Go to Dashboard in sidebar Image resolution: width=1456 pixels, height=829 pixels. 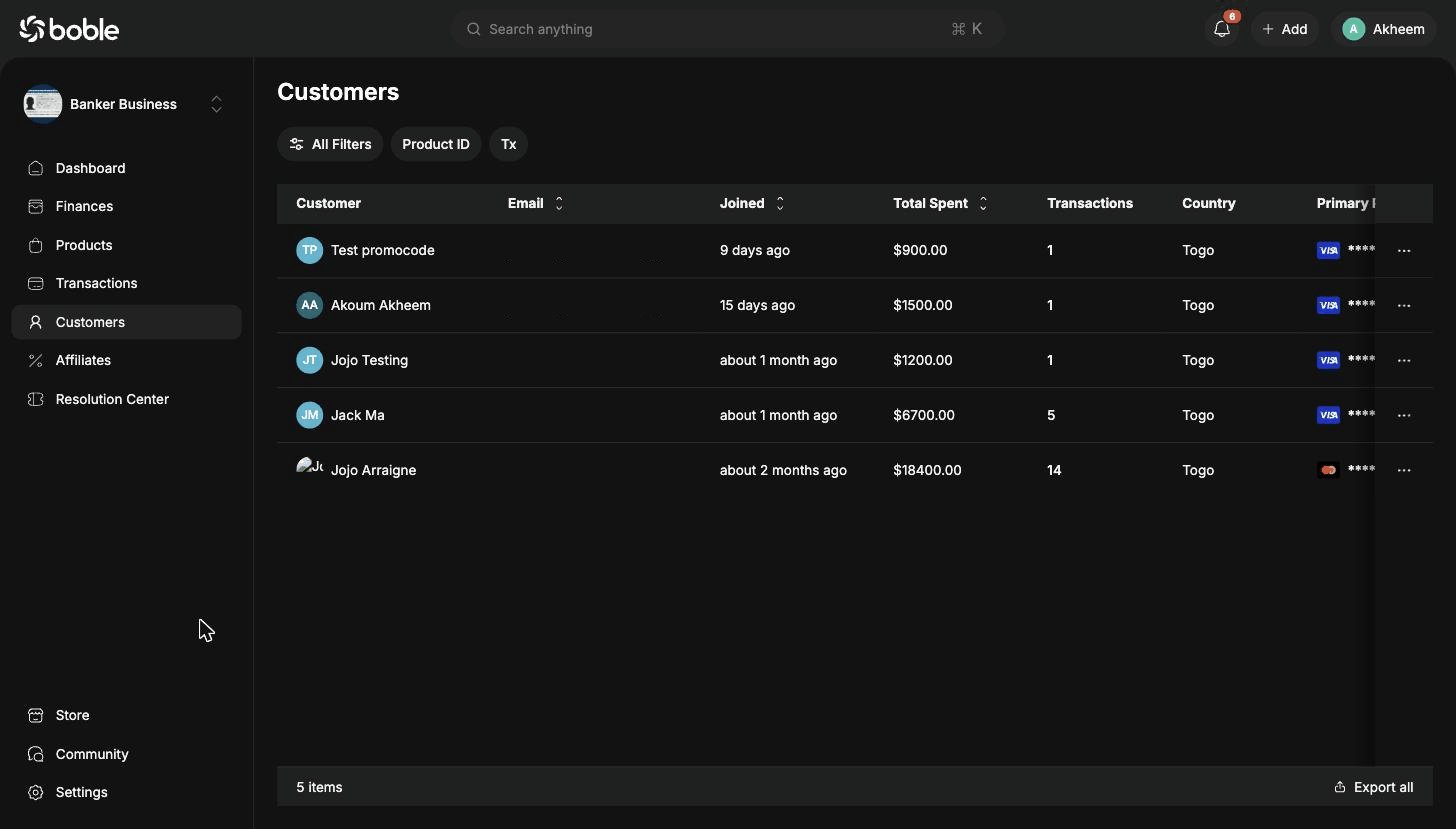click(126, 168)
